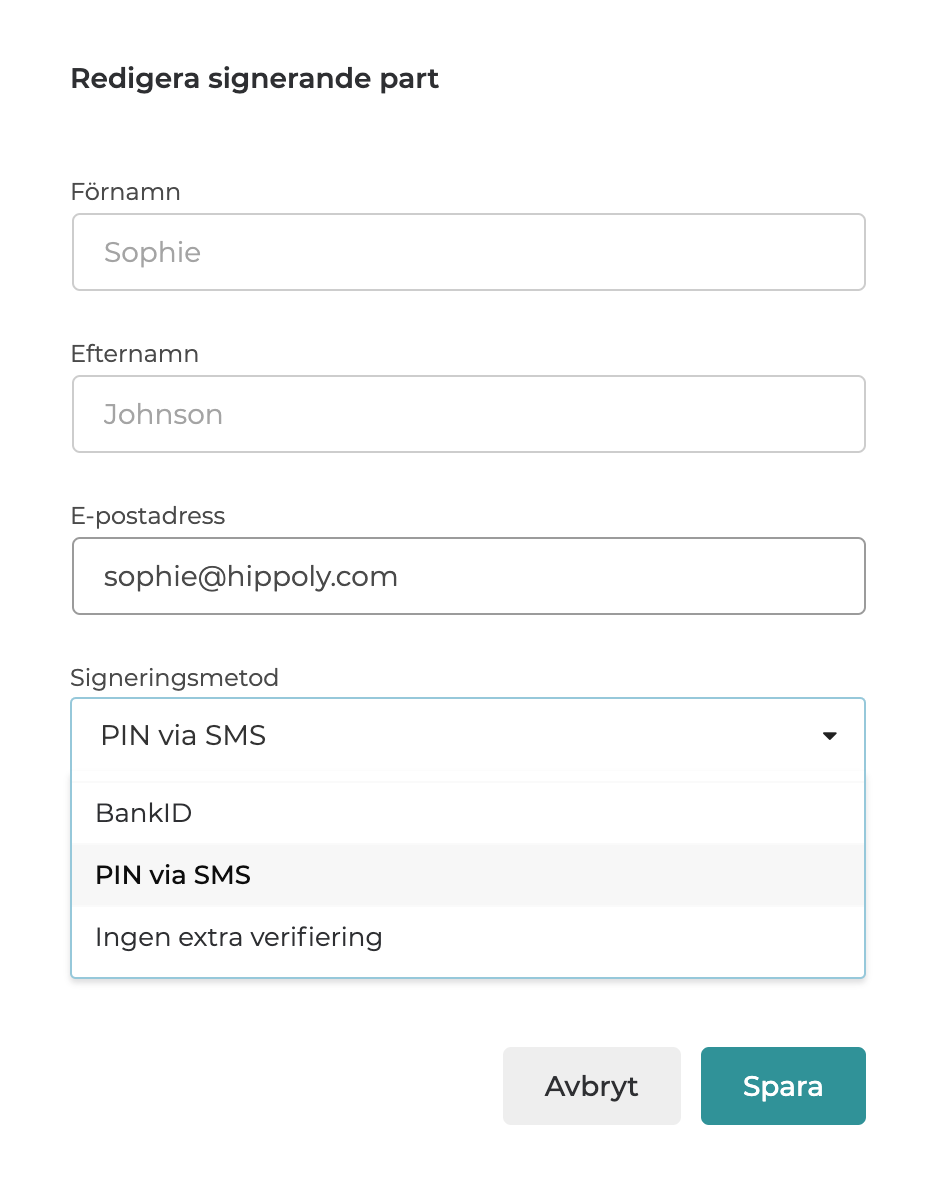Click the Efternamn field label
Screen dimensions: 932x1182
(x=134, y=354)
